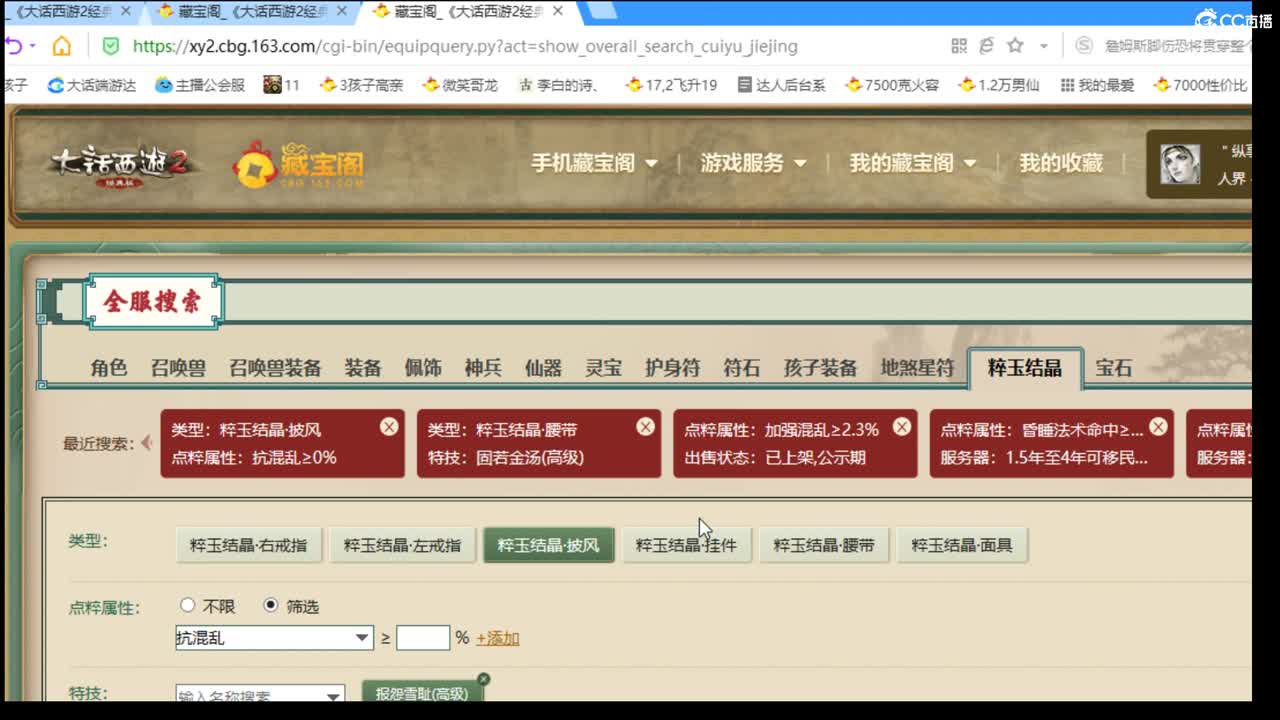Open bookmark 3孩子高亲

[361, 85]
